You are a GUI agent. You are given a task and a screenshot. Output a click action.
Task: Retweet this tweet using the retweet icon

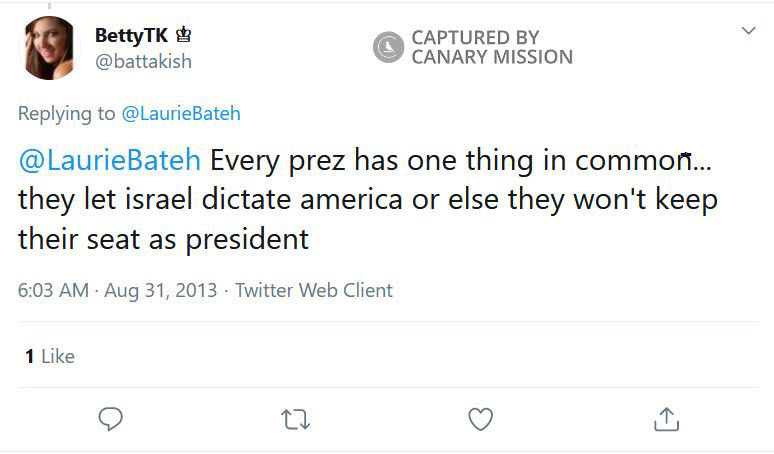[296, 418]
